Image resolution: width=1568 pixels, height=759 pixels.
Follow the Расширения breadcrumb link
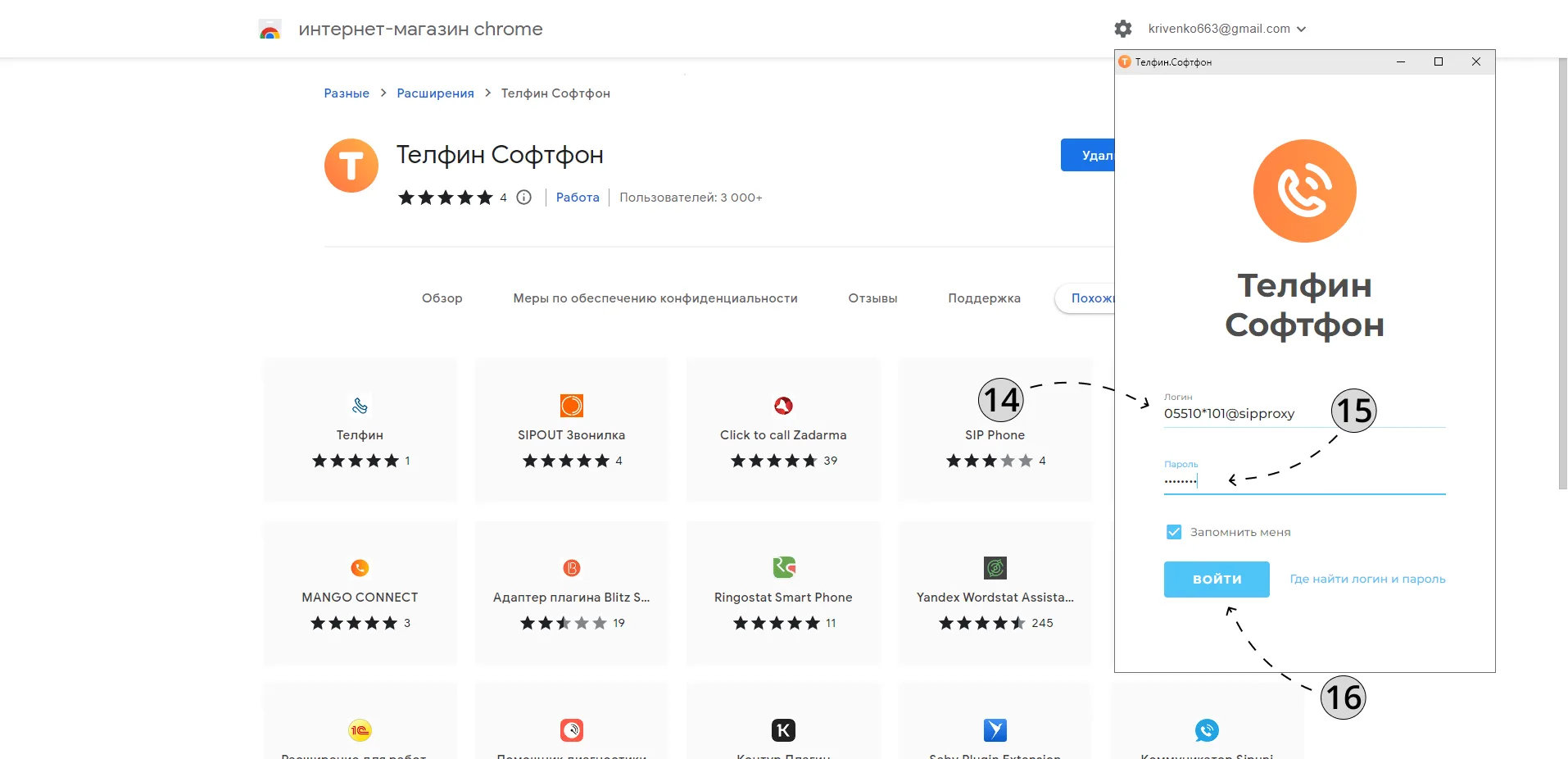(435, 93)
